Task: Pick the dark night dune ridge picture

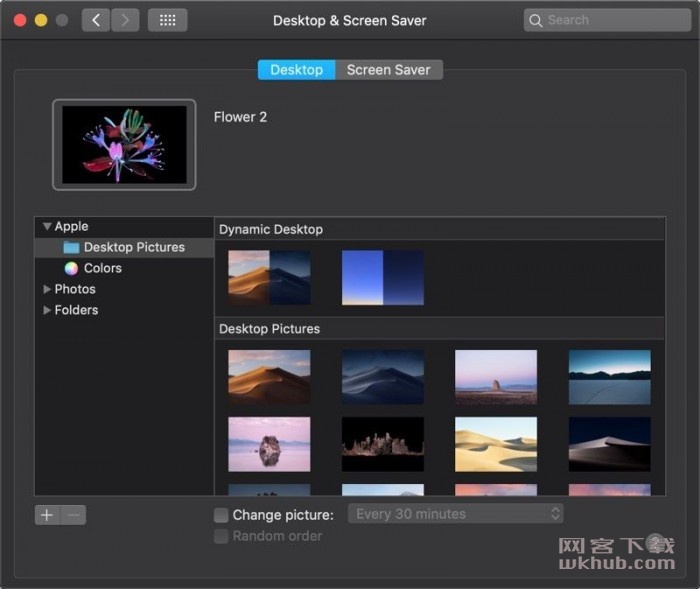Action: tap(609, 444)
